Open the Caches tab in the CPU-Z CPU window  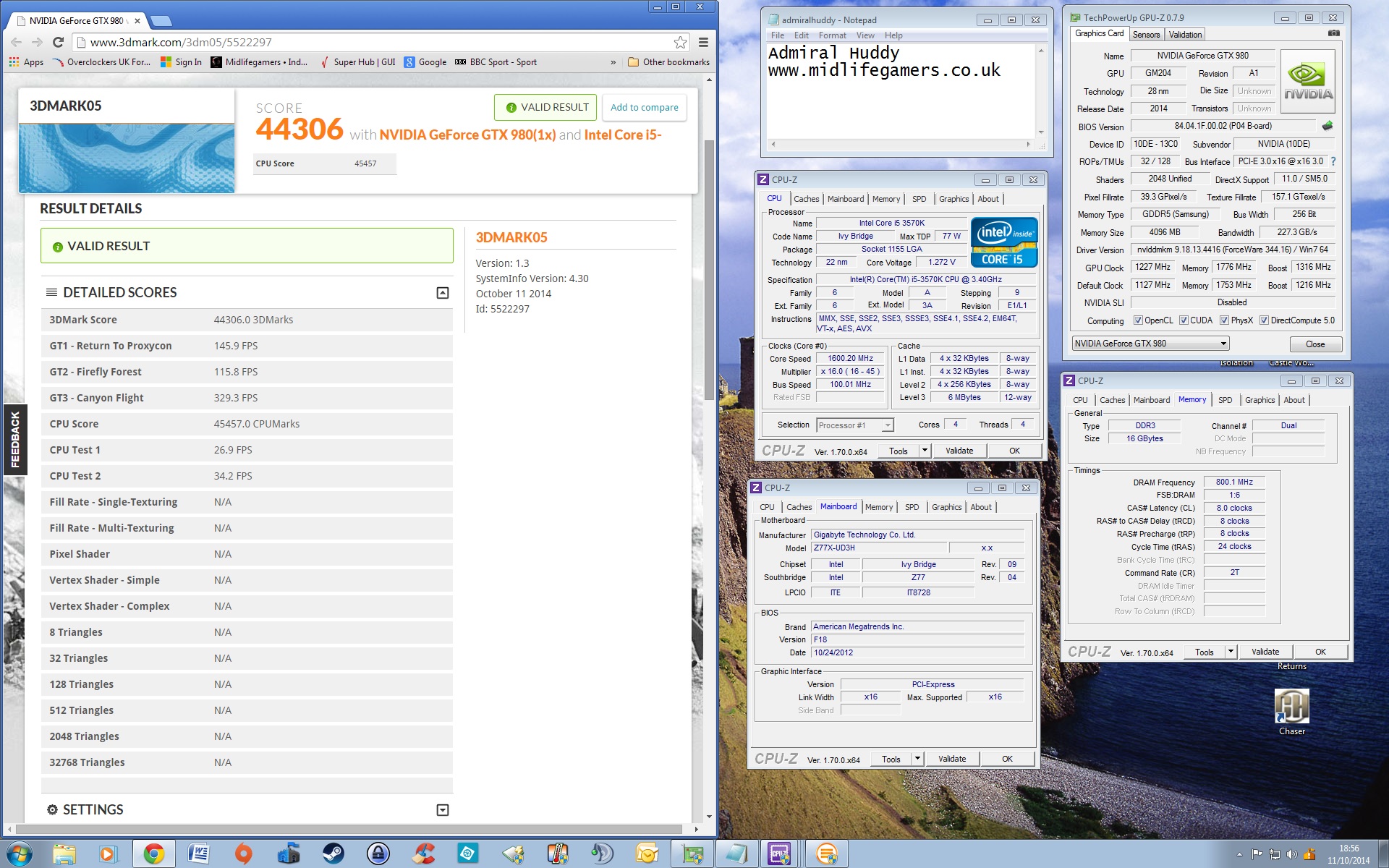[x=806, y=199]
